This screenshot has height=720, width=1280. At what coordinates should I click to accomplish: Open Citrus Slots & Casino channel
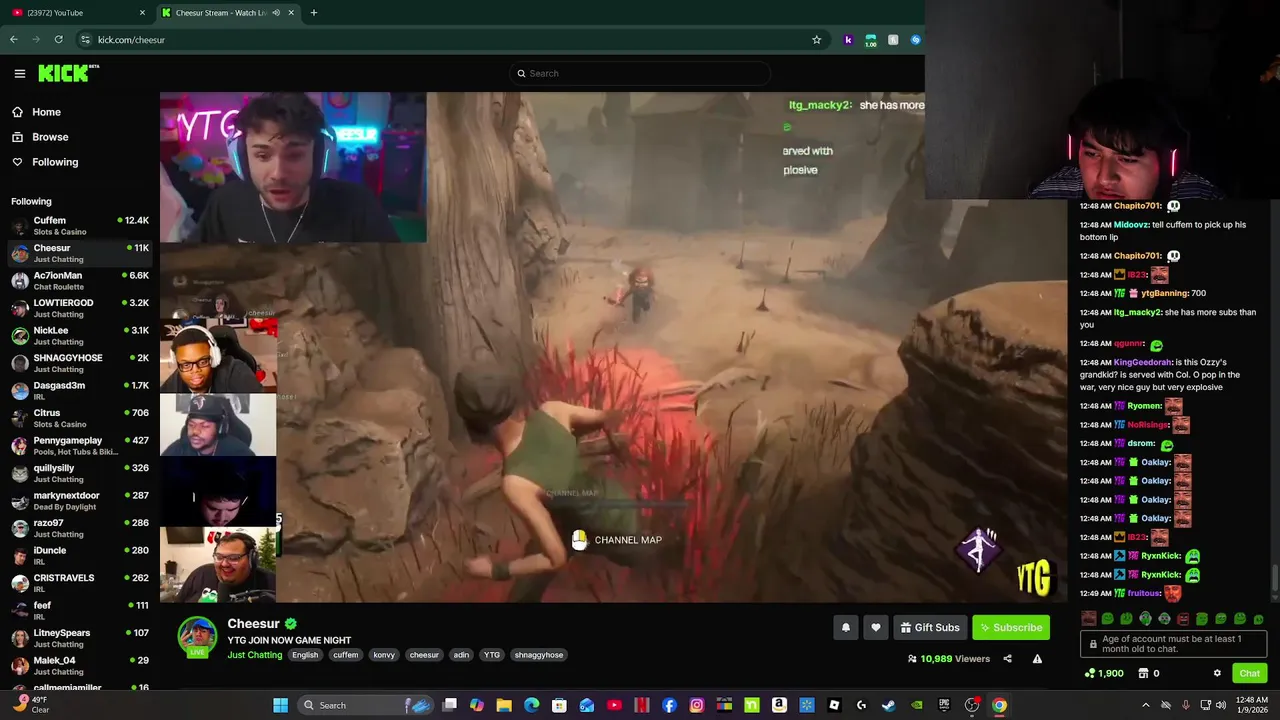pos(80,418)
